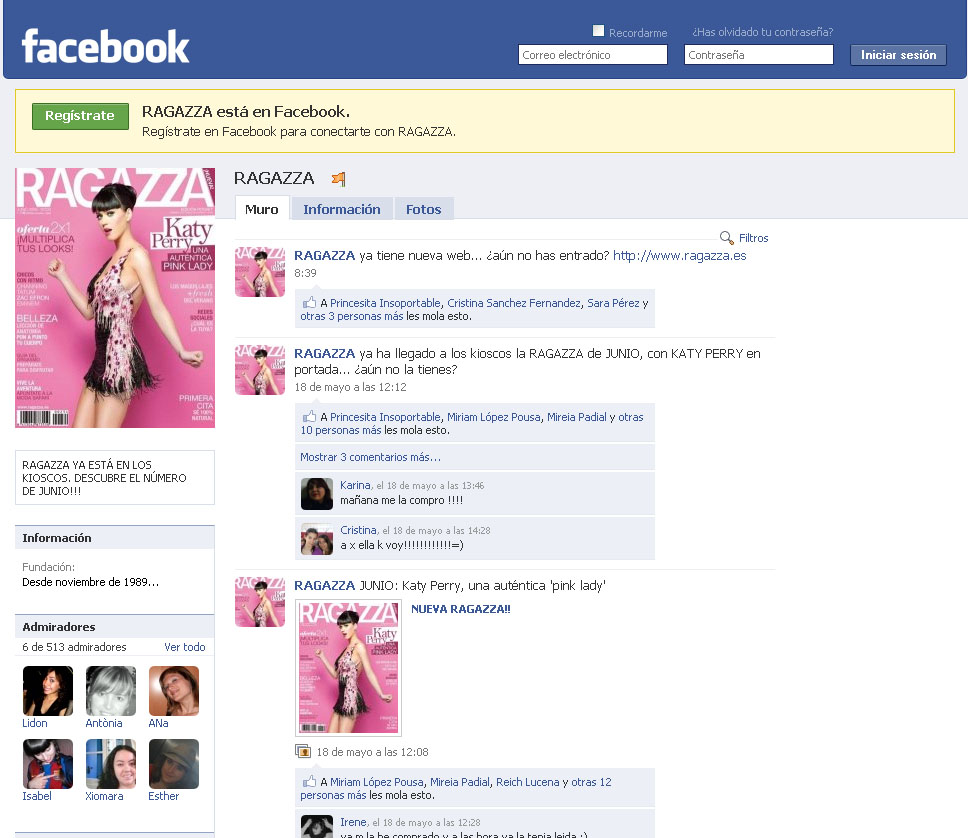Click the 'Desde noviembre de 1989…' text
This screenshot has width=968, height=838.
[91, 582]
